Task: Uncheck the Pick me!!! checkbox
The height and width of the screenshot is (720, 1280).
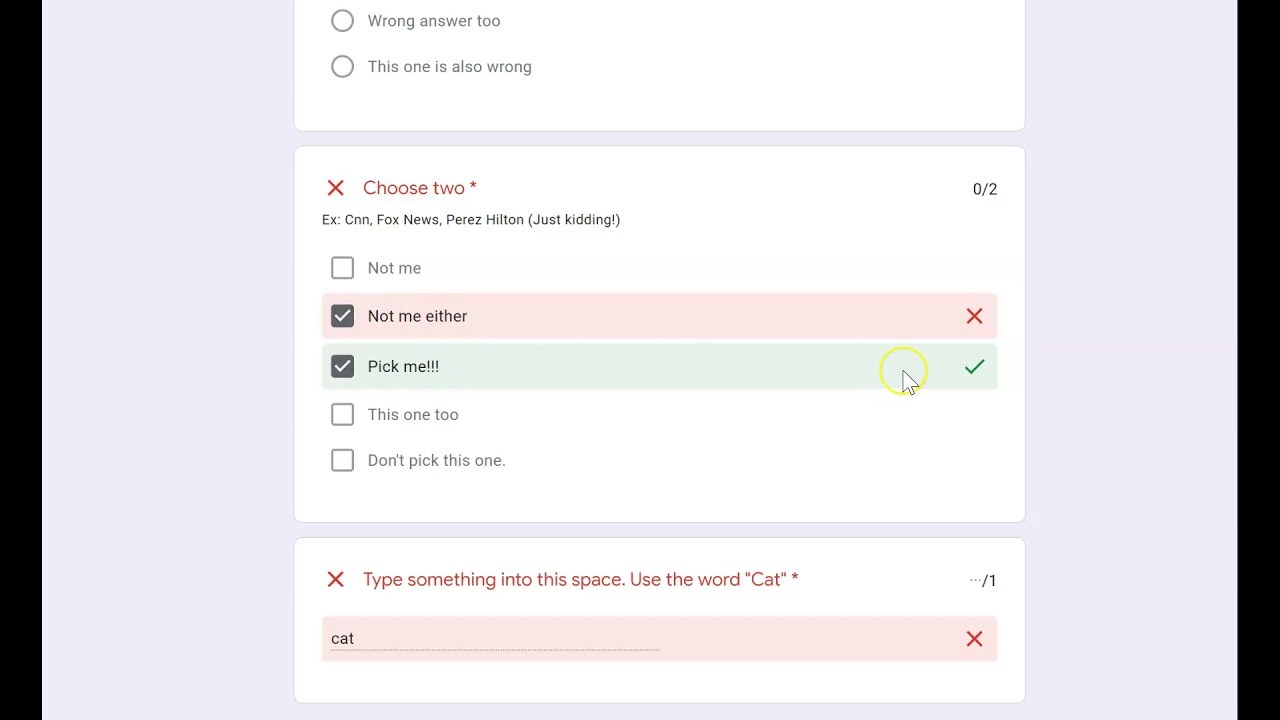Action: pos(342,366)
